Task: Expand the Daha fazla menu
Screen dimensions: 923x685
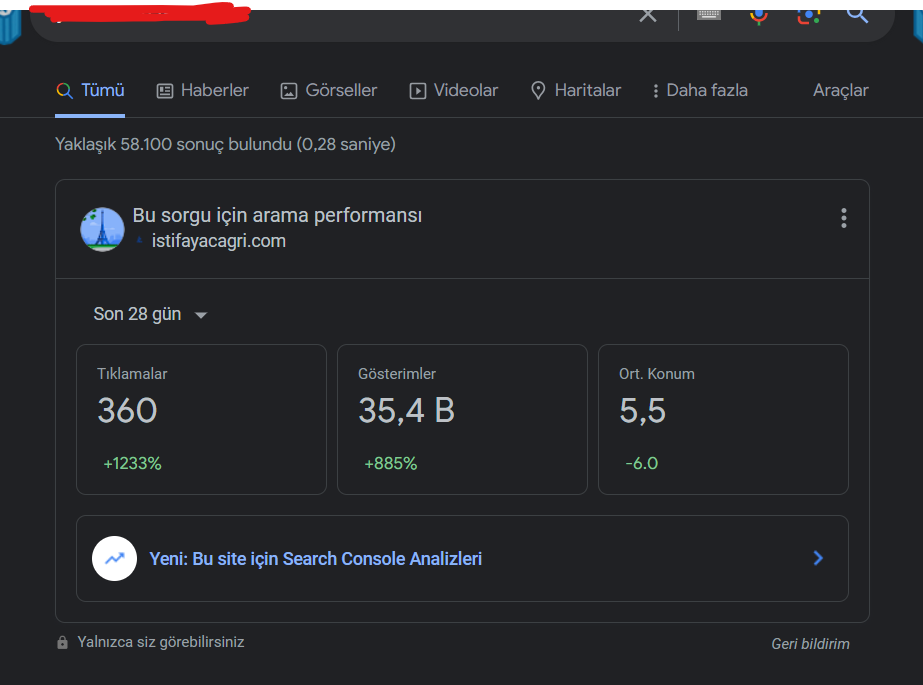Action: (x=700, y=91)
